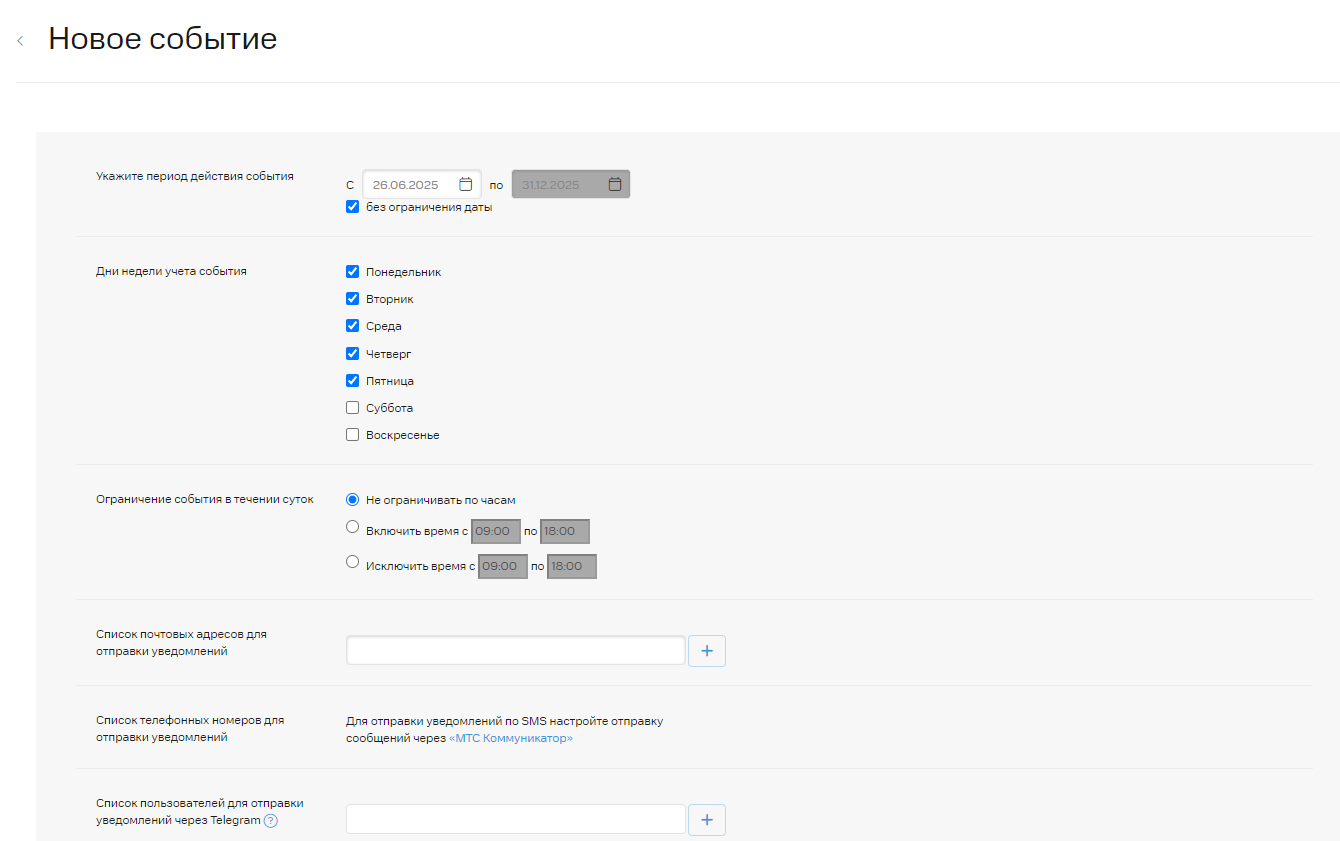Click the Telegram help question mark icon

coord(270,821)
